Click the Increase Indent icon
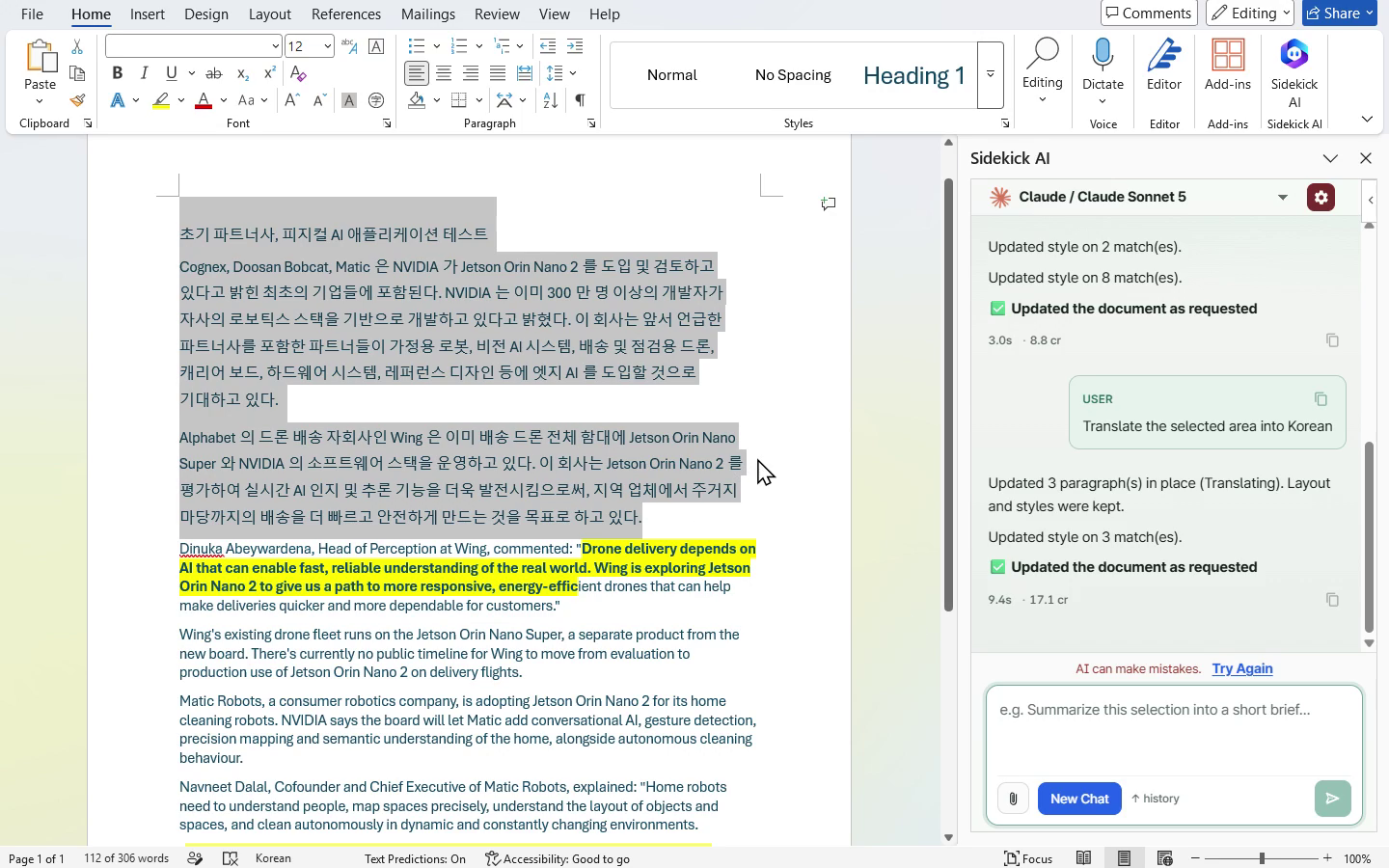Screen dimensions: 1389x868 tap(575, 46)
